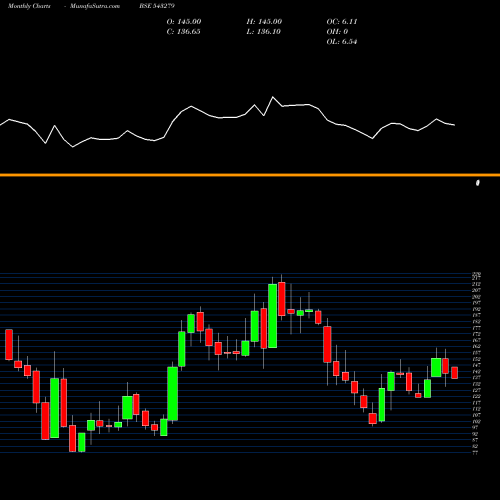Click the "Monthly Charts" title text
Screen dimensions: 500x500
(x=29, y=6)
